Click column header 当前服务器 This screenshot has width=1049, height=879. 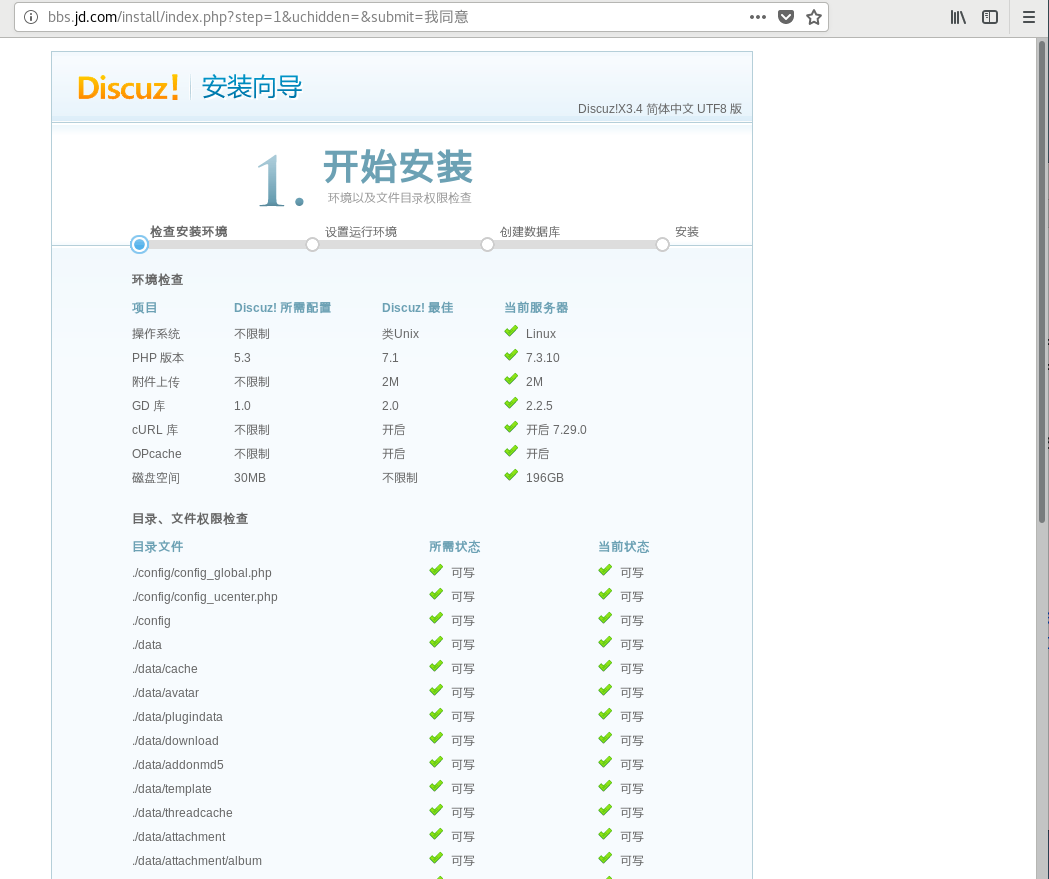(536, 308)
